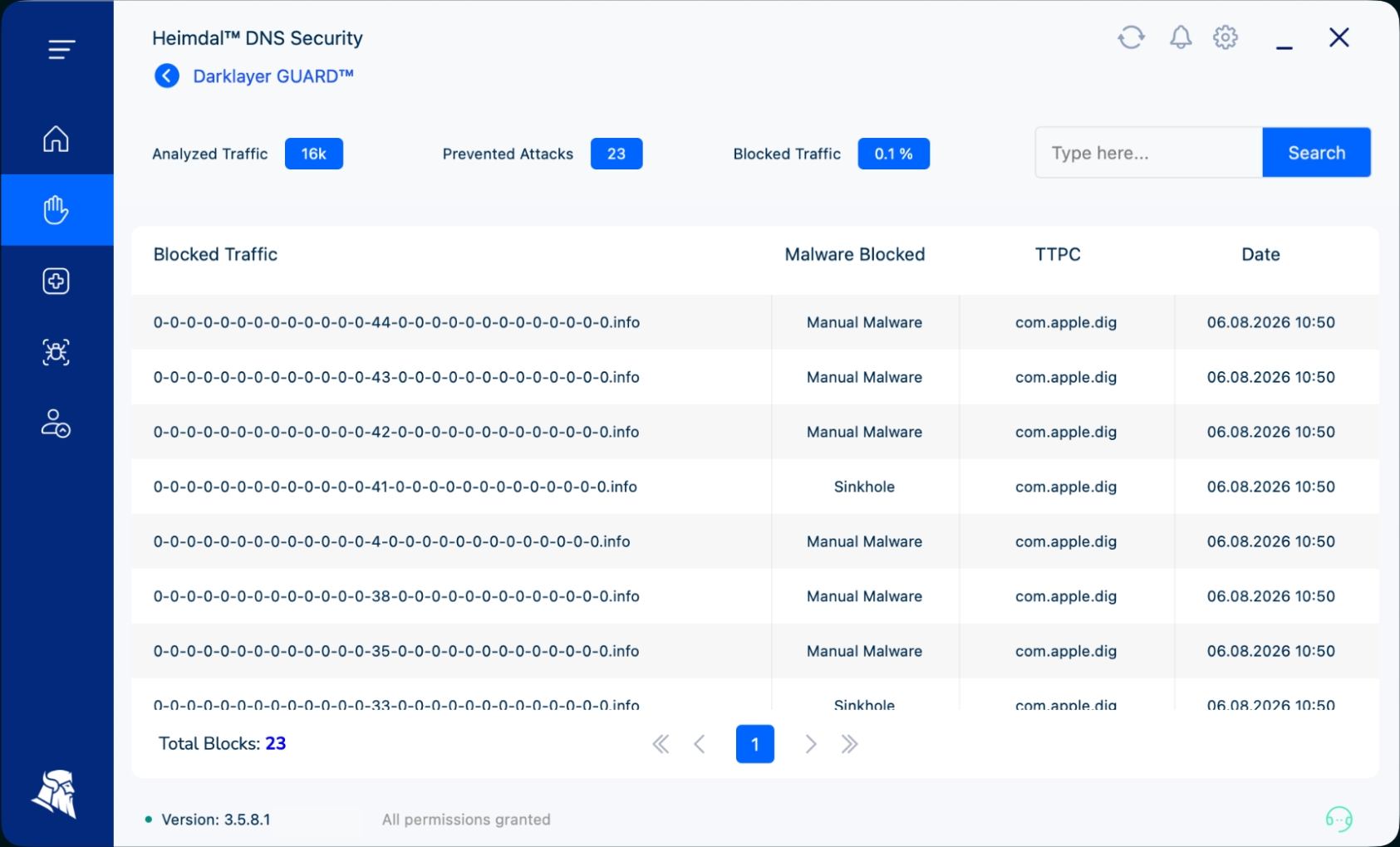Click the Search button
The height and width of the screenshot is (847, 1400).
pyautogui.click(x=1316, y=153)
